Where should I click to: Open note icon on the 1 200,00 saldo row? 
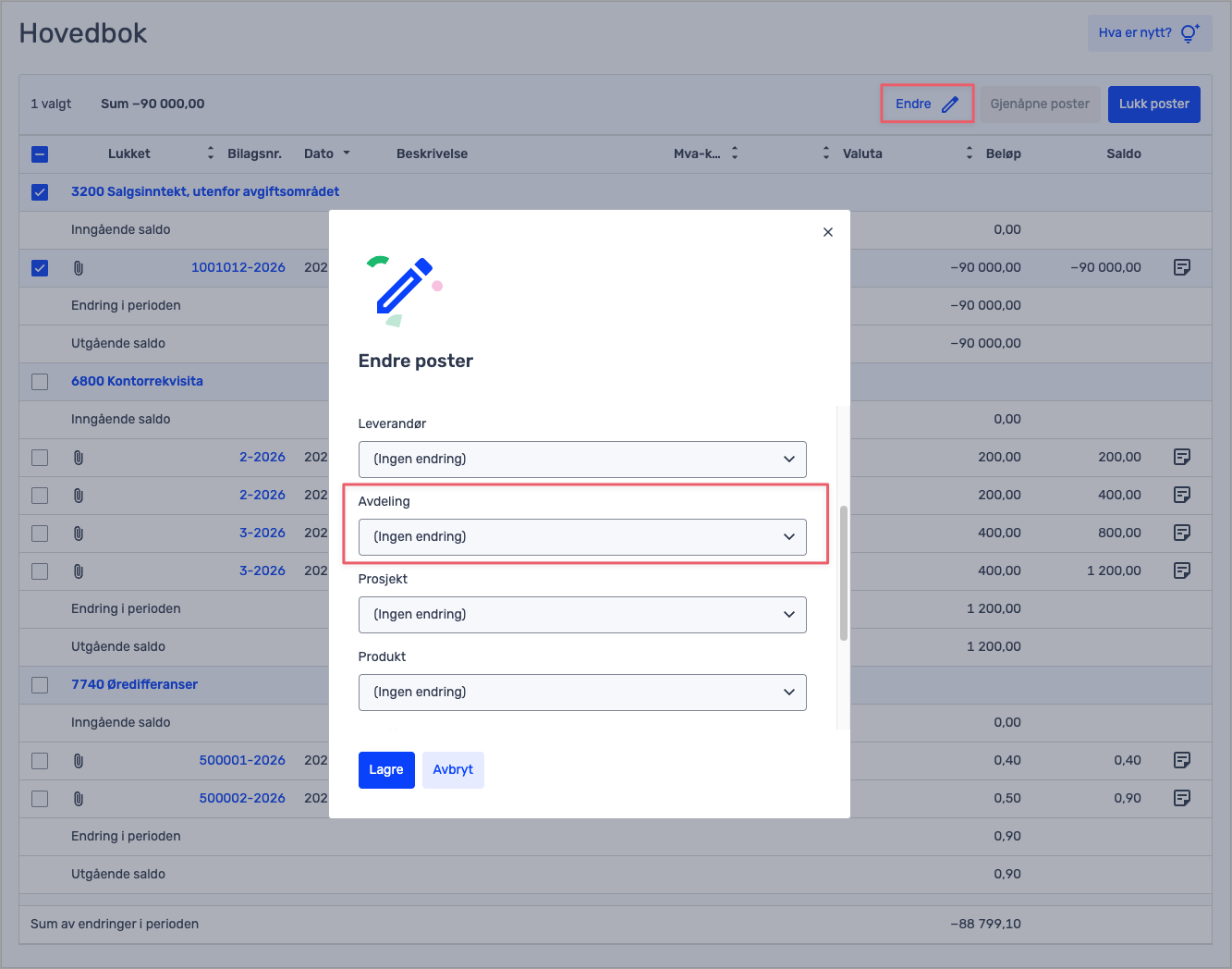click(x=1181, y=570)
